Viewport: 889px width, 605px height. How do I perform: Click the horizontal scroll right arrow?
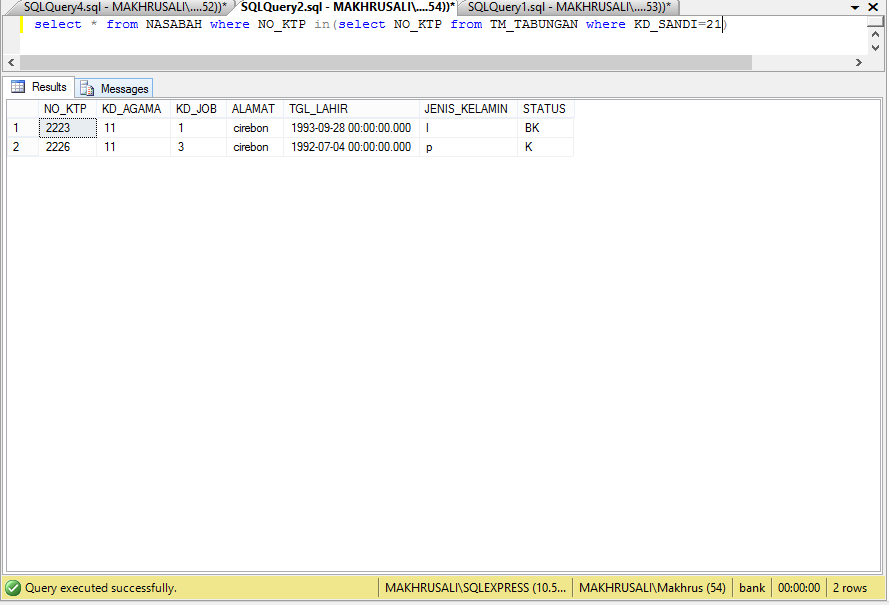pyautogui.click(x=858, y=62)
